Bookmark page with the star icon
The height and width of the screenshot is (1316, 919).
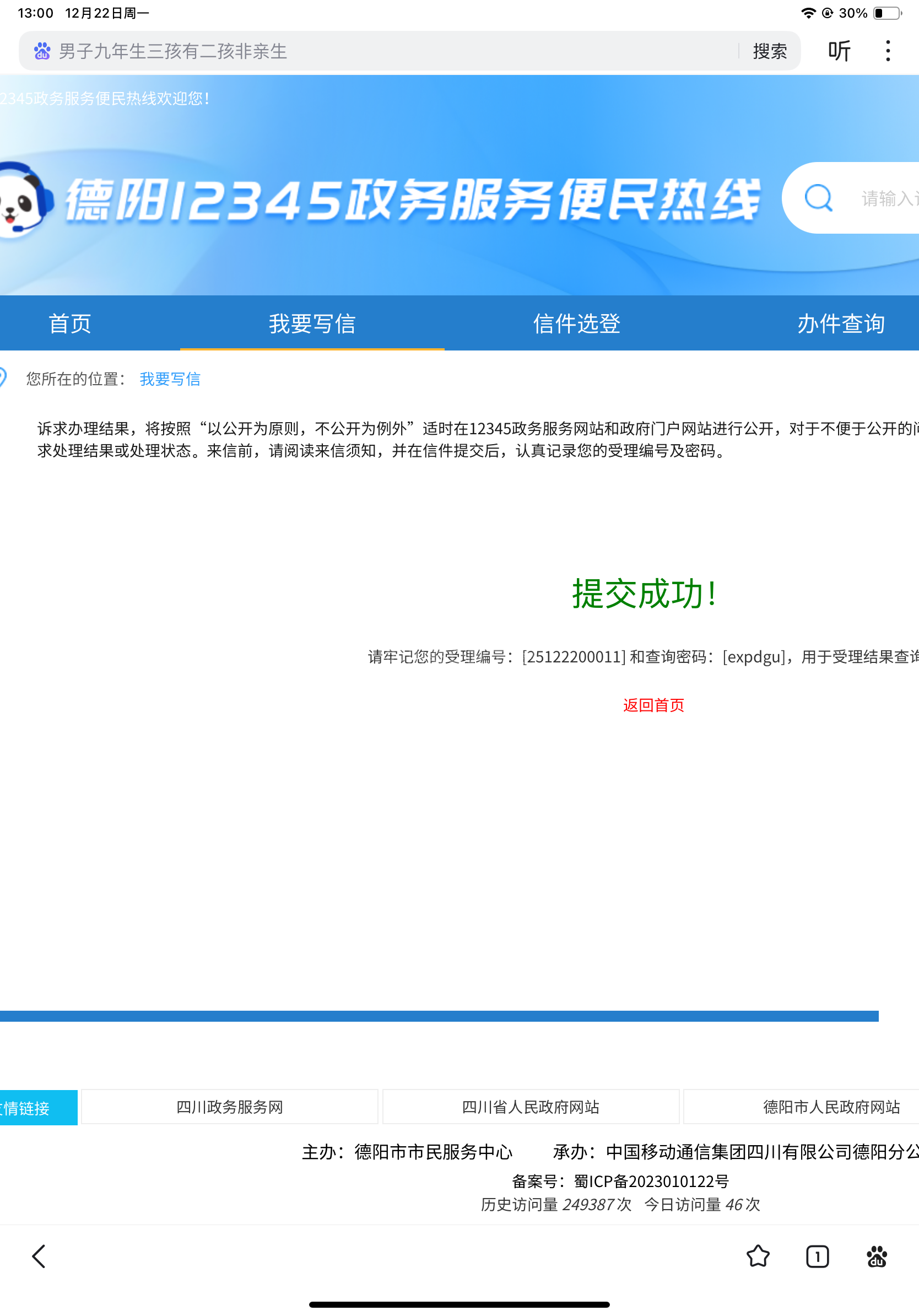758,1256
